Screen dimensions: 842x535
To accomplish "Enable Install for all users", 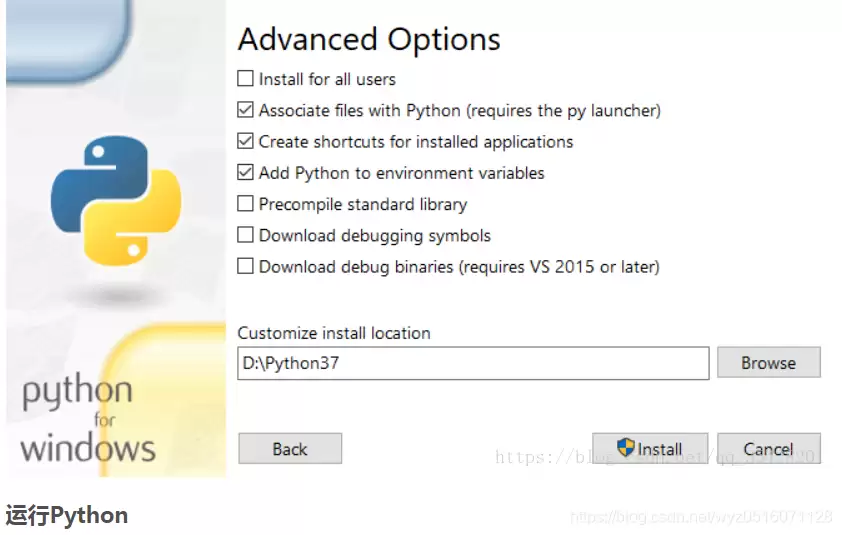I will (246, 79).
